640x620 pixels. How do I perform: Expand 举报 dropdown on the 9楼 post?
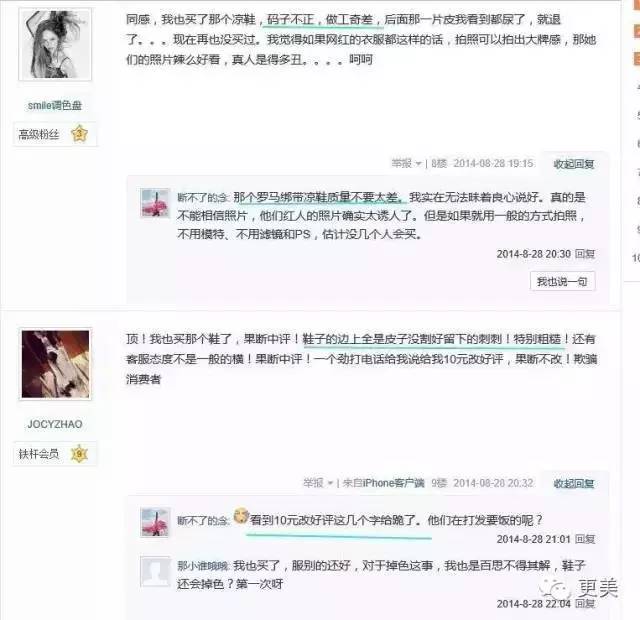click(x=318, y=483)
